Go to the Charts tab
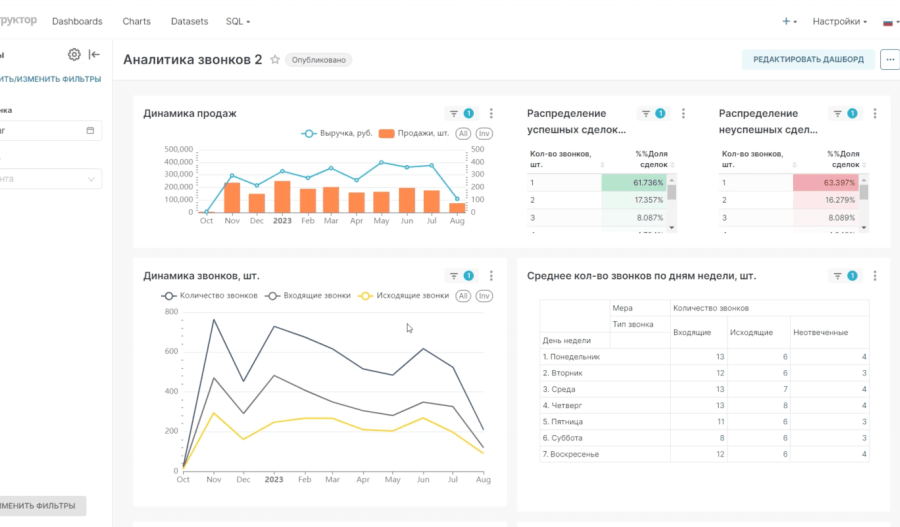Image resolution: width=900 pixels, height=527 pixels. [x=137, y=21]
